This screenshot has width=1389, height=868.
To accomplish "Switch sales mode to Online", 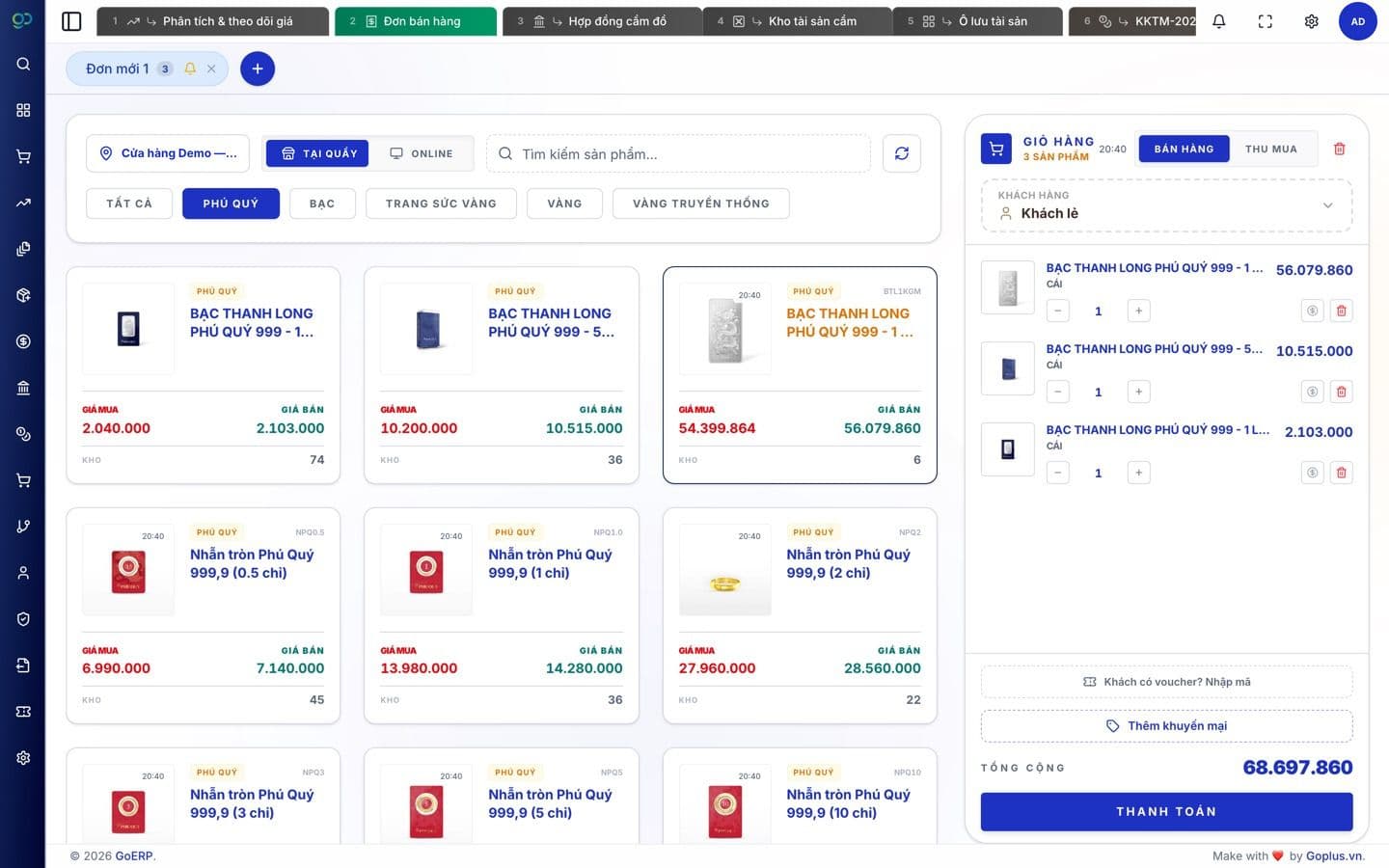I will tap(421, 153).
